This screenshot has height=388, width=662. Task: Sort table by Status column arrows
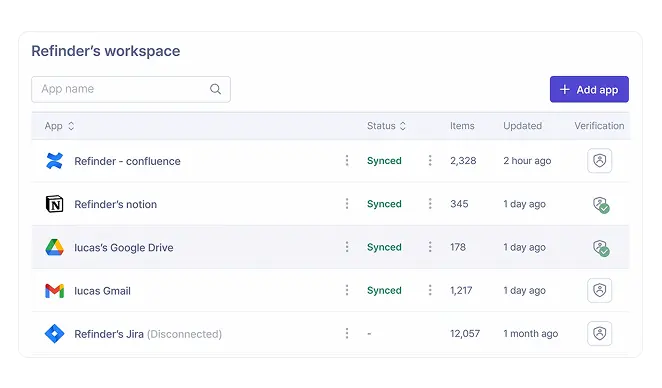coord(403,126)
